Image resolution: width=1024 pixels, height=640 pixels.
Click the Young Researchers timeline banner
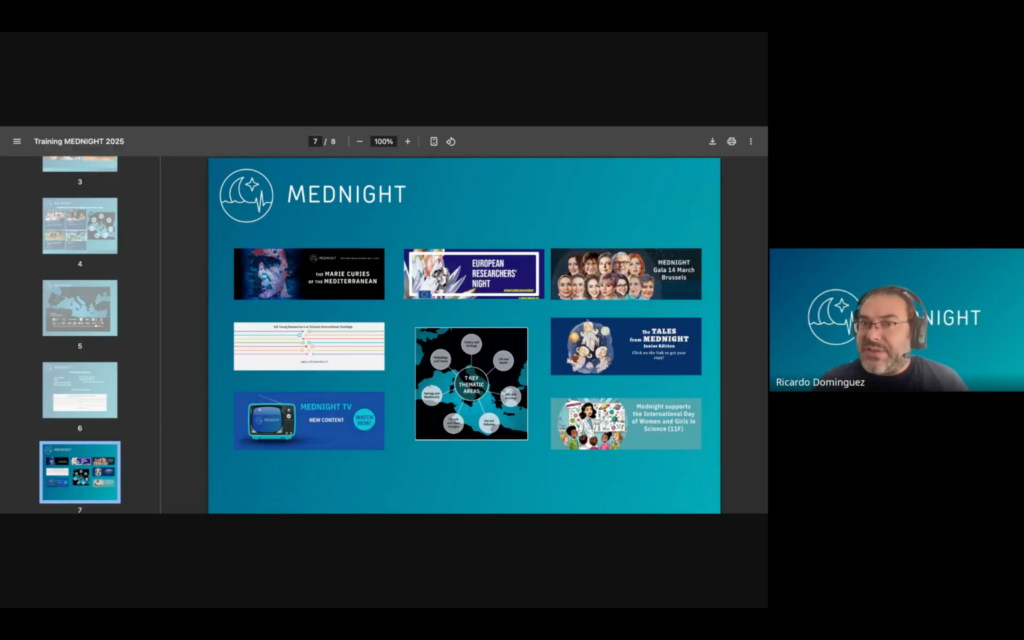coord(309,346)
